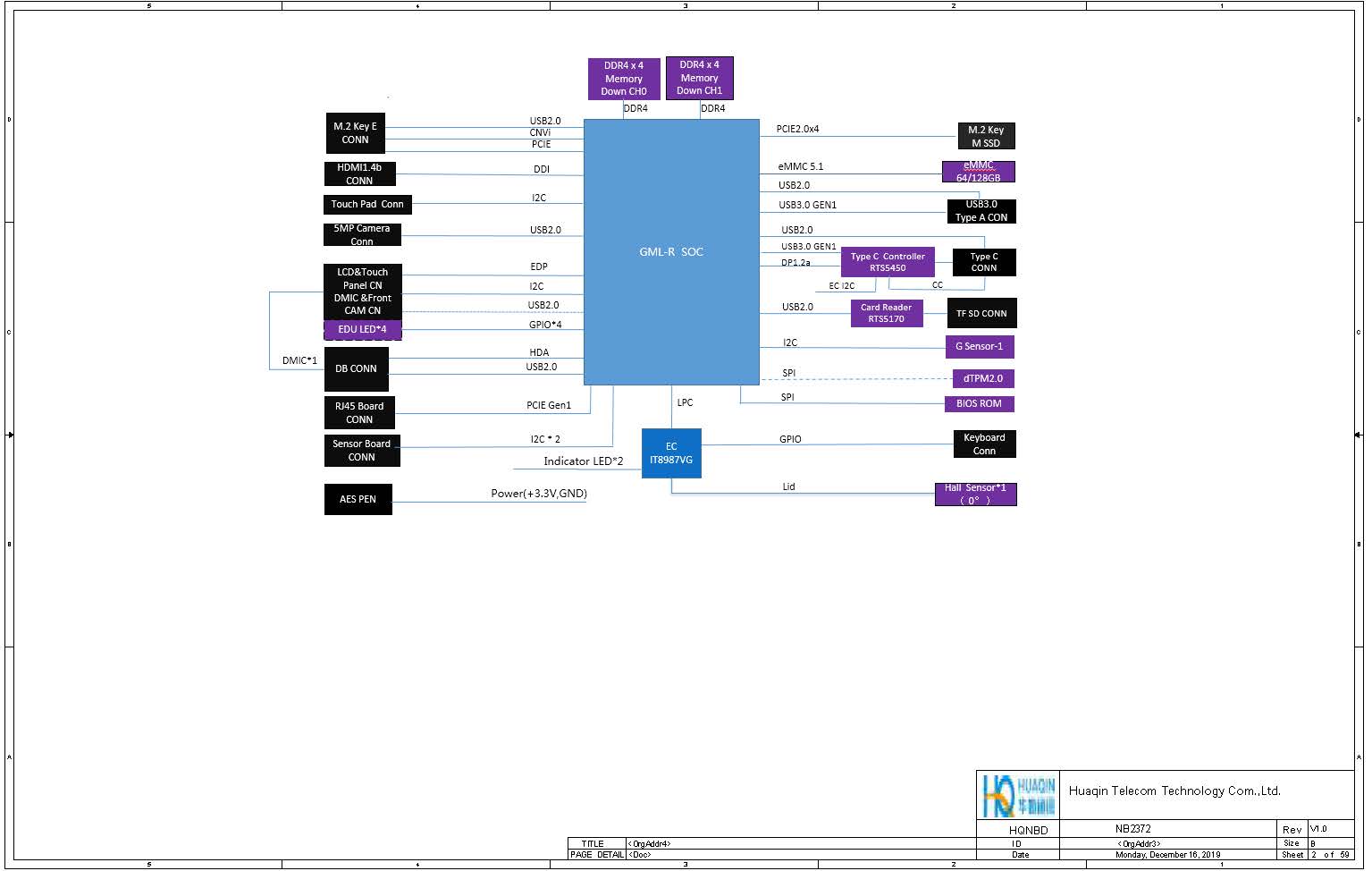Select the DDR4 Memory Down CH1 block

tap(699, 78)
